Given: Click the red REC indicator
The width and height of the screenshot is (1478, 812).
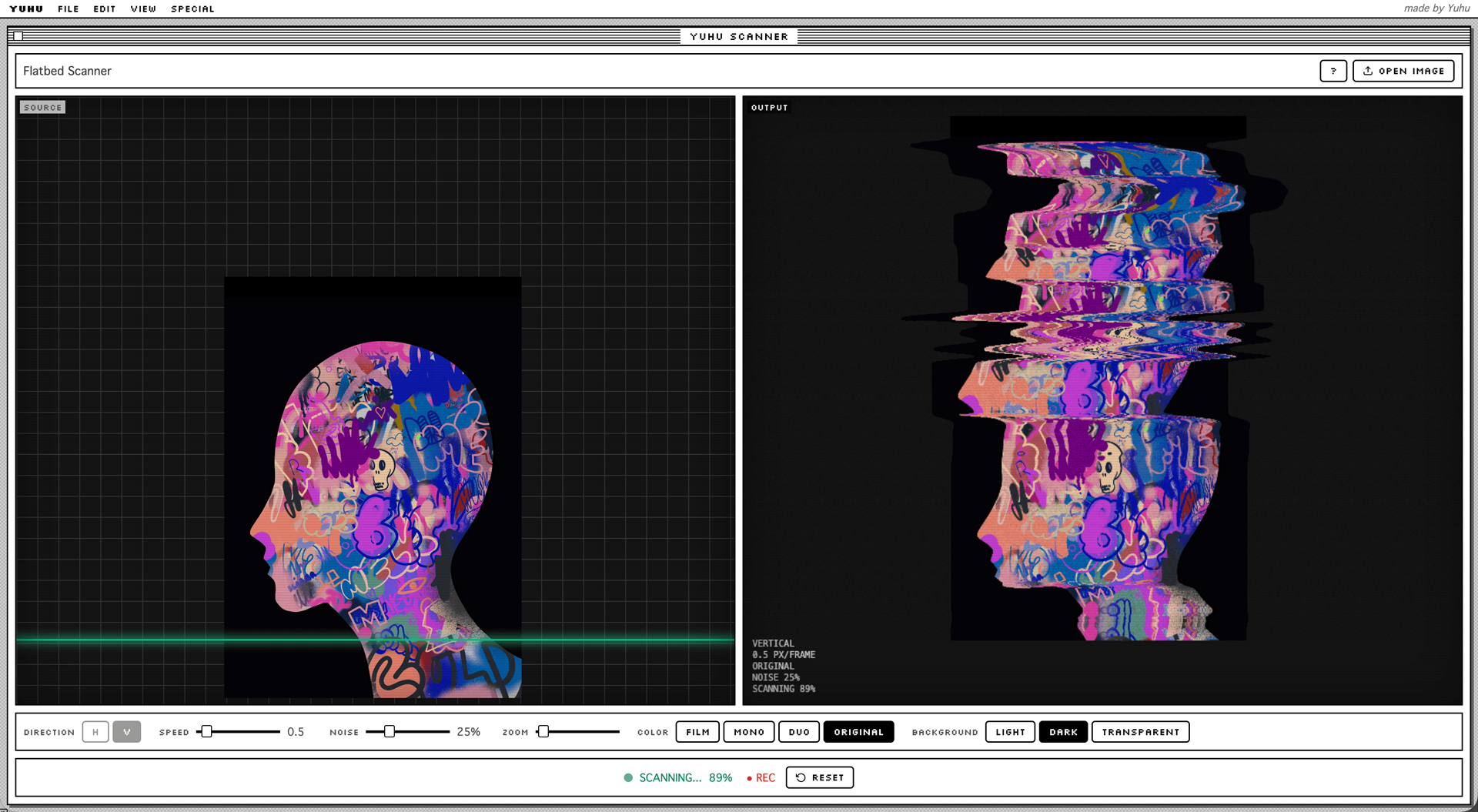Looking at the screenshot, I should click(x=761, y=778).
